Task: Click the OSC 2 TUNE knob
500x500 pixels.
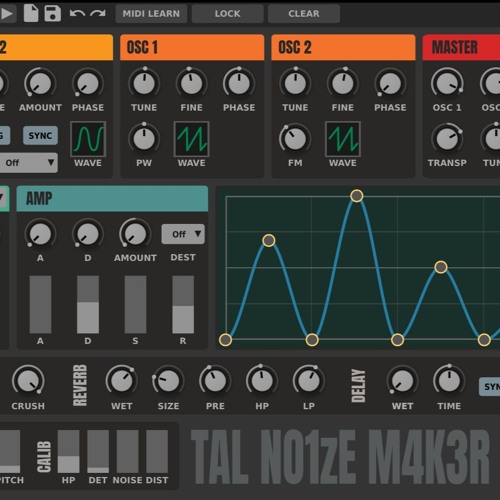Action: tap(295, 83)
